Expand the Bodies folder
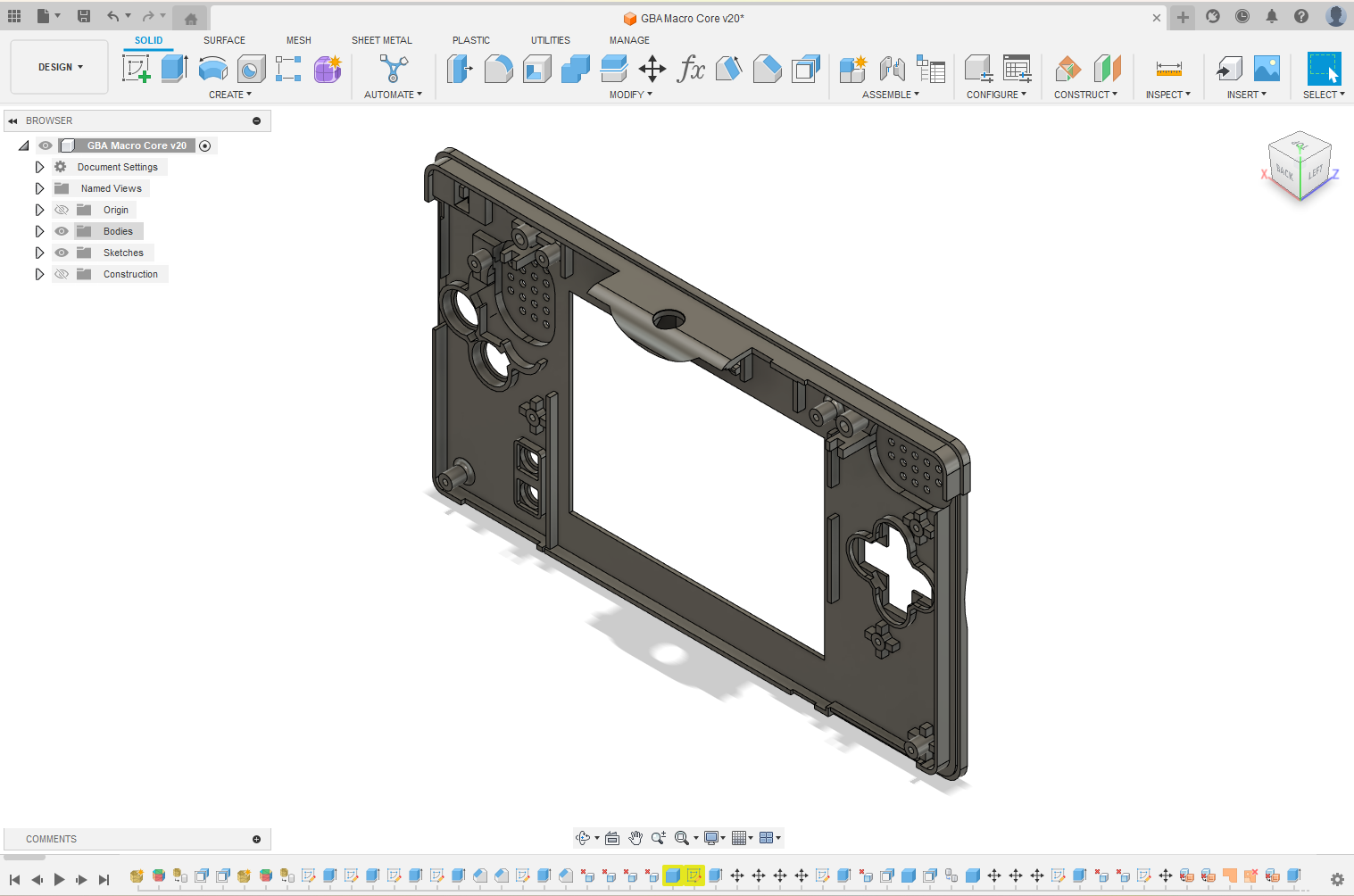This screenshot has height=896, width=1354. coord(39,231)
